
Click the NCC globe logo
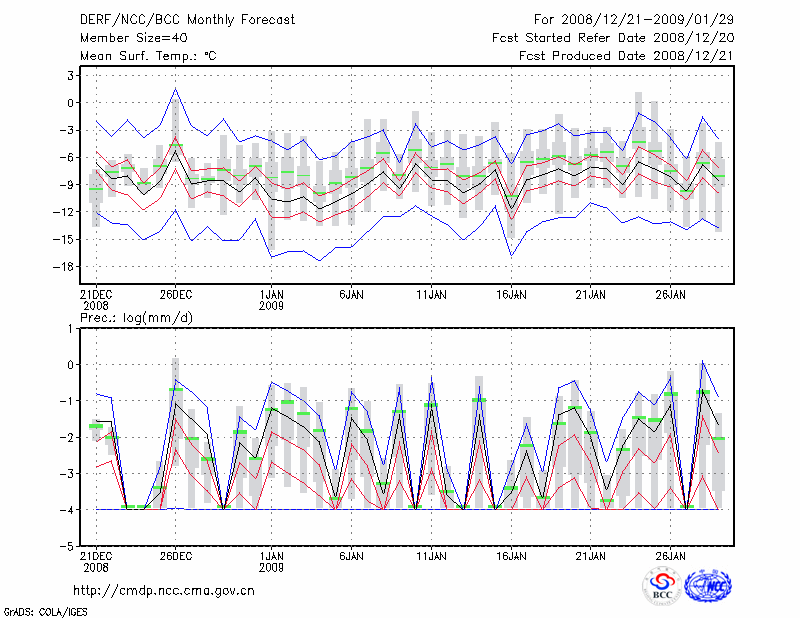pyautogui.click(x=707, y=584)
